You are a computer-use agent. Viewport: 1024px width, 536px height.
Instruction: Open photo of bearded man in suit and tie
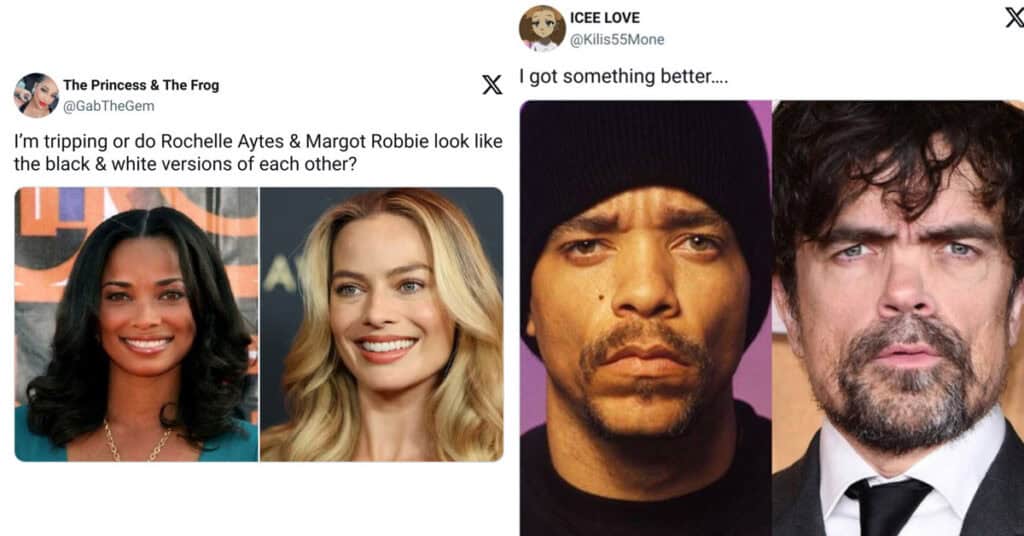click(899, 318)
